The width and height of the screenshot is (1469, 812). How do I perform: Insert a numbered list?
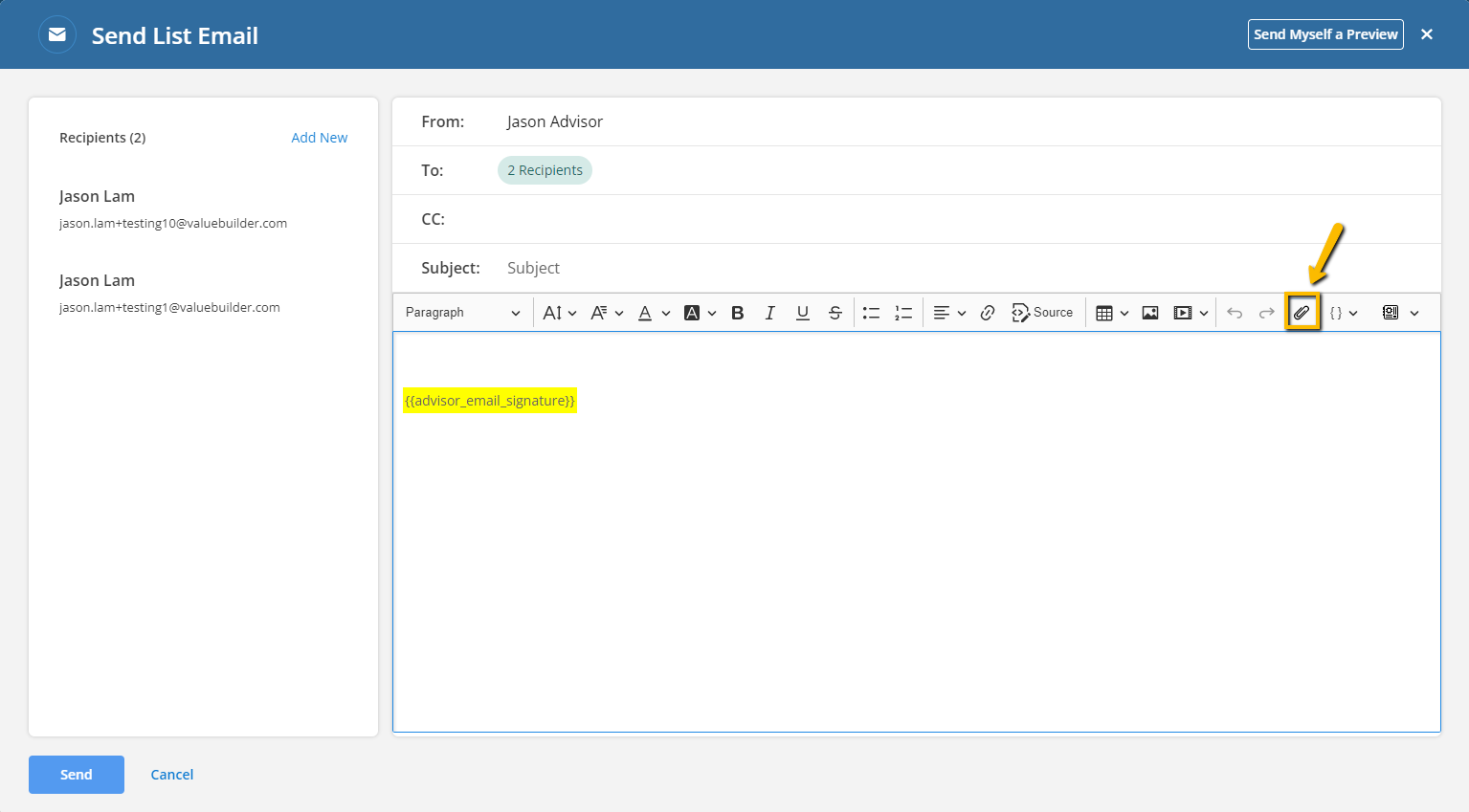pos(903,313)
